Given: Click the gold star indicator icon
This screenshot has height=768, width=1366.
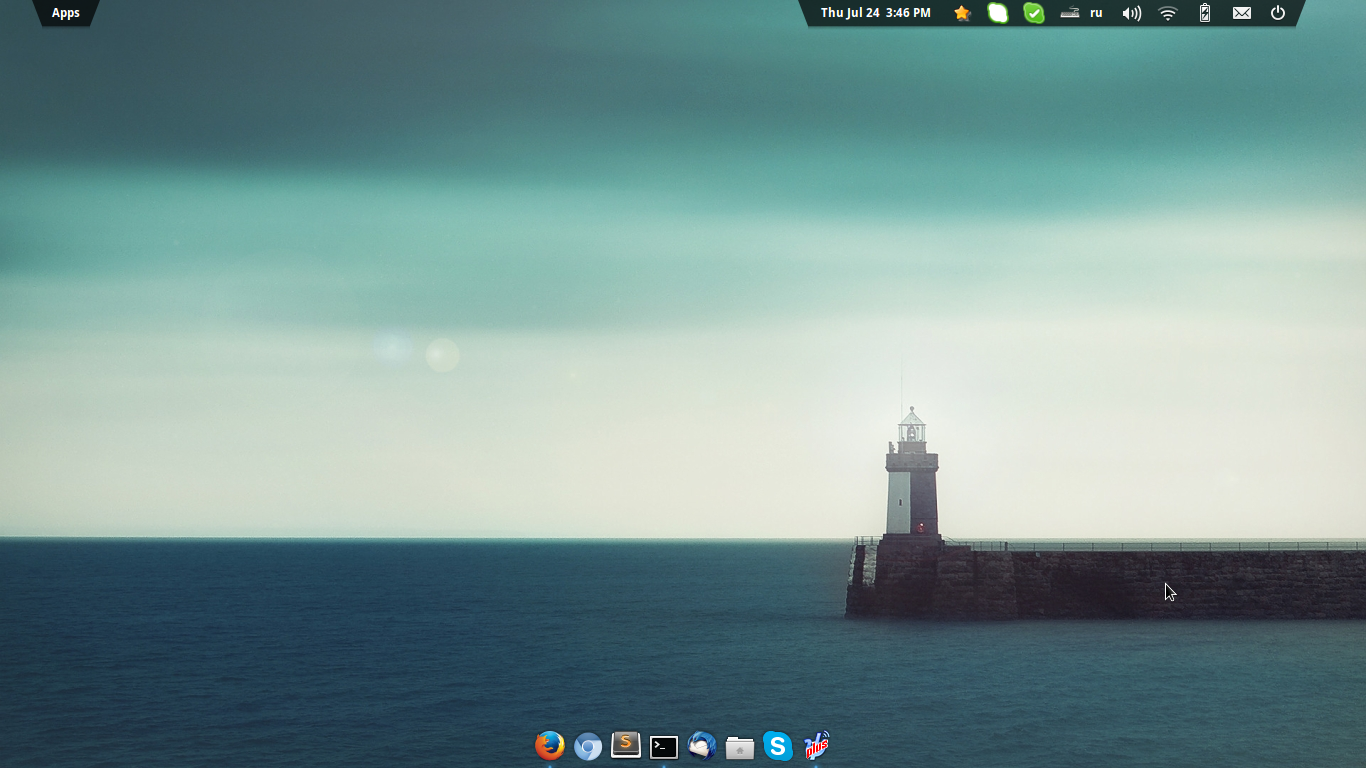Looking at the screenshot, I should click(x=962, y=13).
